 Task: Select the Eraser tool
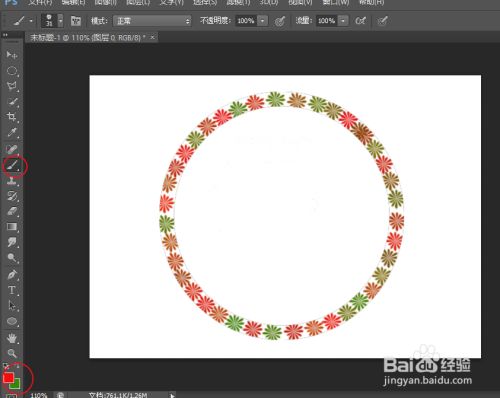pyautogui.click(x=12, y=211)
